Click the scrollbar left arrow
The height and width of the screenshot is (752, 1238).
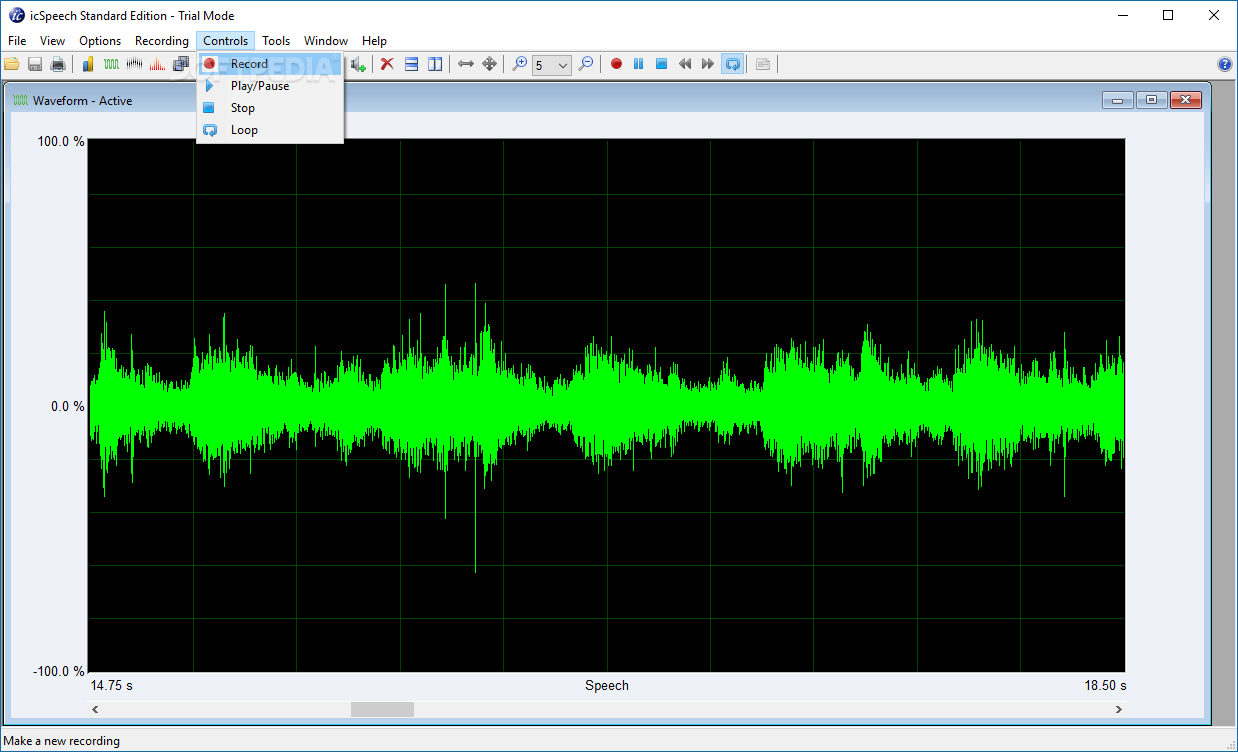pyautogui.click(x=95, y=709)
